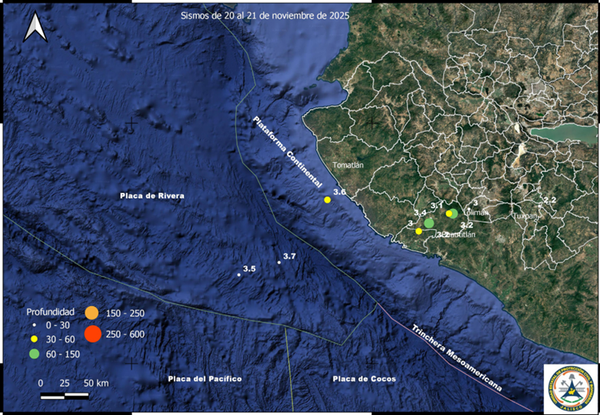Click the '250 - 600' legend text
The height and width of the screenshot is (415, 600).
(x=126, y=334)
